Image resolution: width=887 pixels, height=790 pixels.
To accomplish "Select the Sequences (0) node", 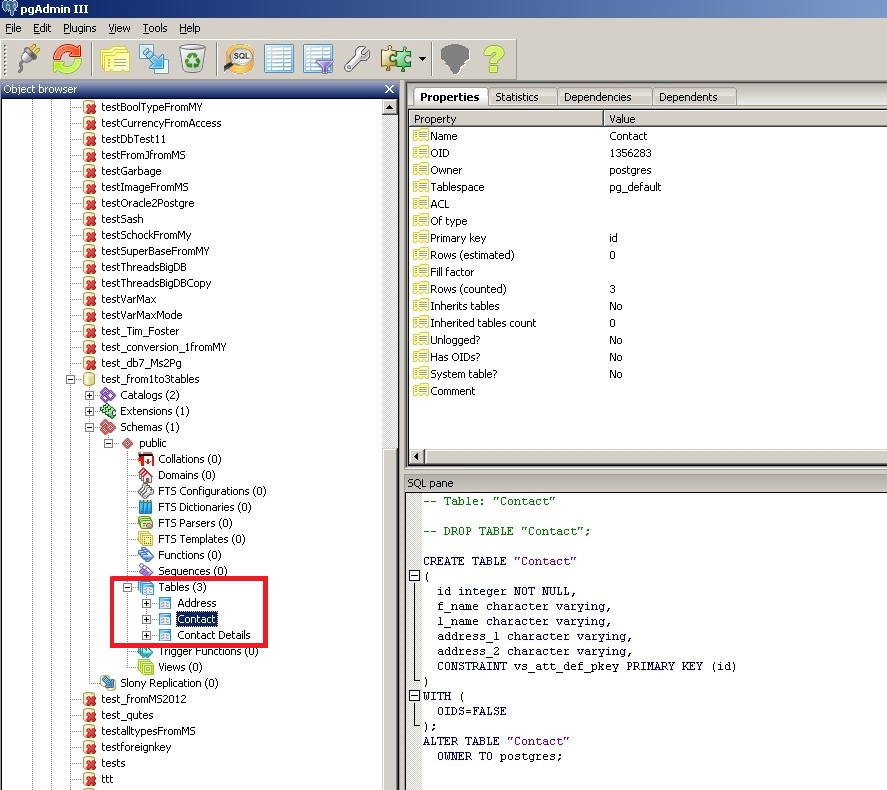I will (192, 571).
